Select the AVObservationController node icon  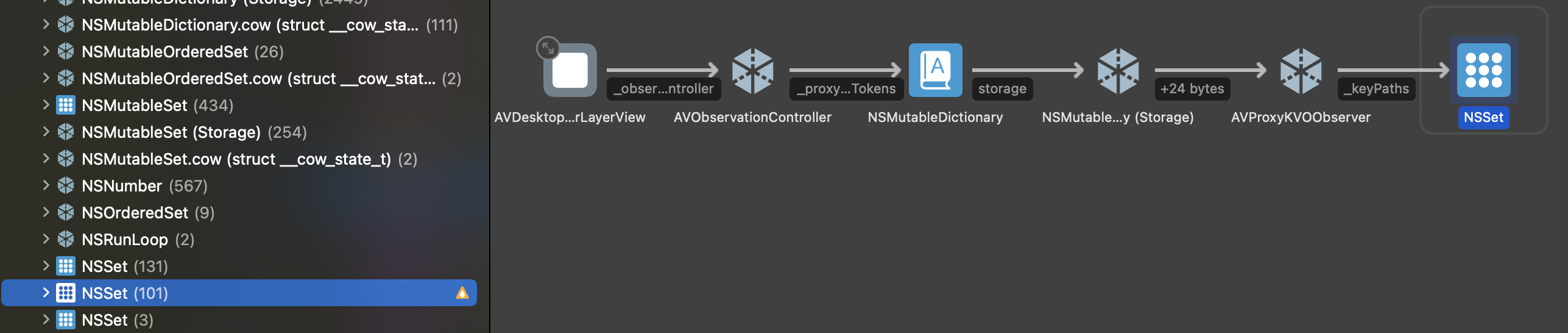tap(752, 70)
